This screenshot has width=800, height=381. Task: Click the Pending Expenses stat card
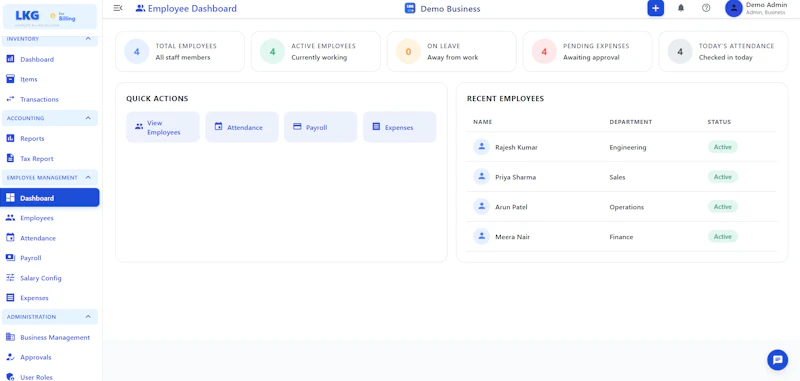click(587, 52)
